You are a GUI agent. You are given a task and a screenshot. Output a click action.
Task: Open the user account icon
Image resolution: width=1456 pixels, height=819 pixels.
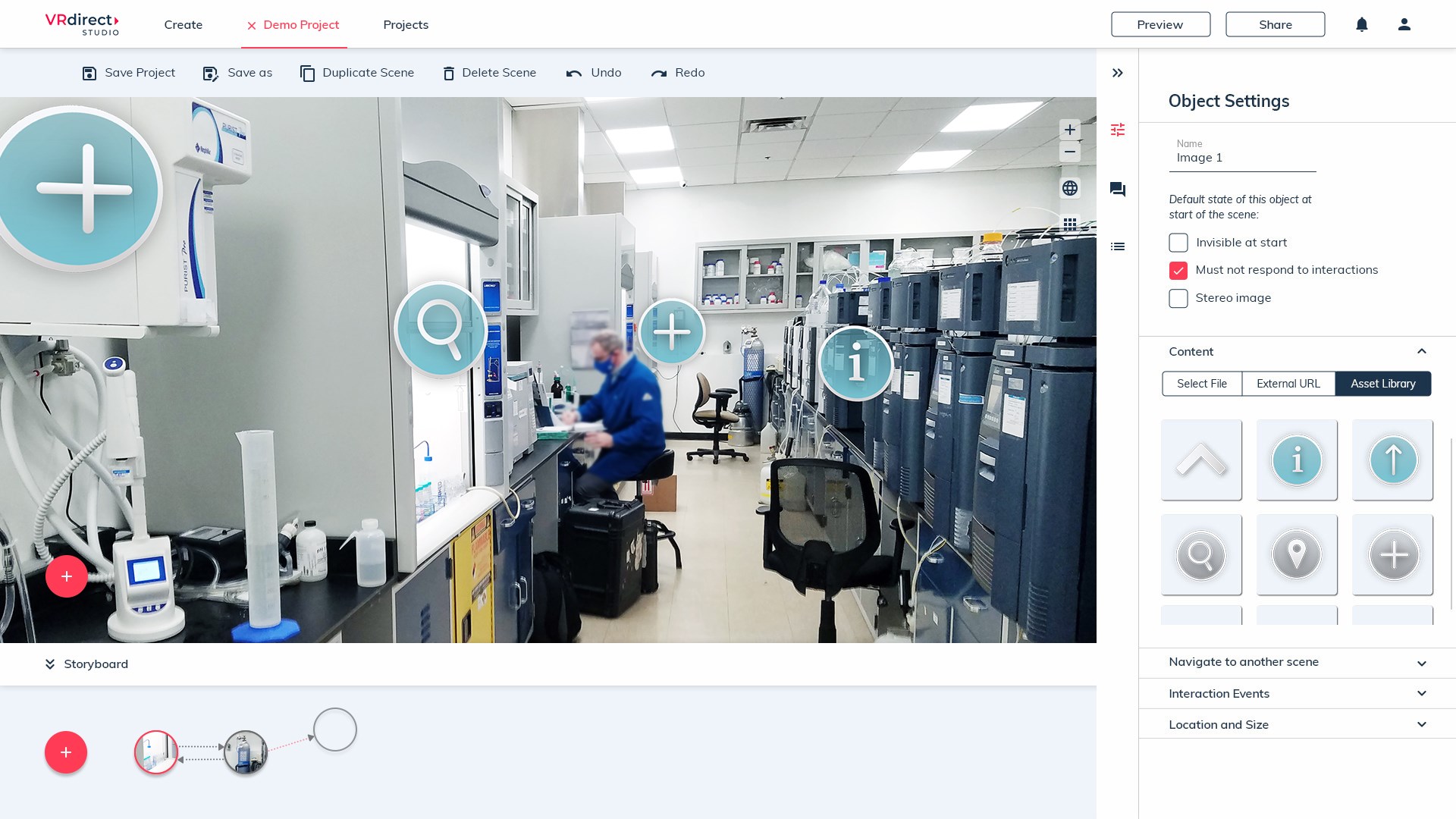1404,24
